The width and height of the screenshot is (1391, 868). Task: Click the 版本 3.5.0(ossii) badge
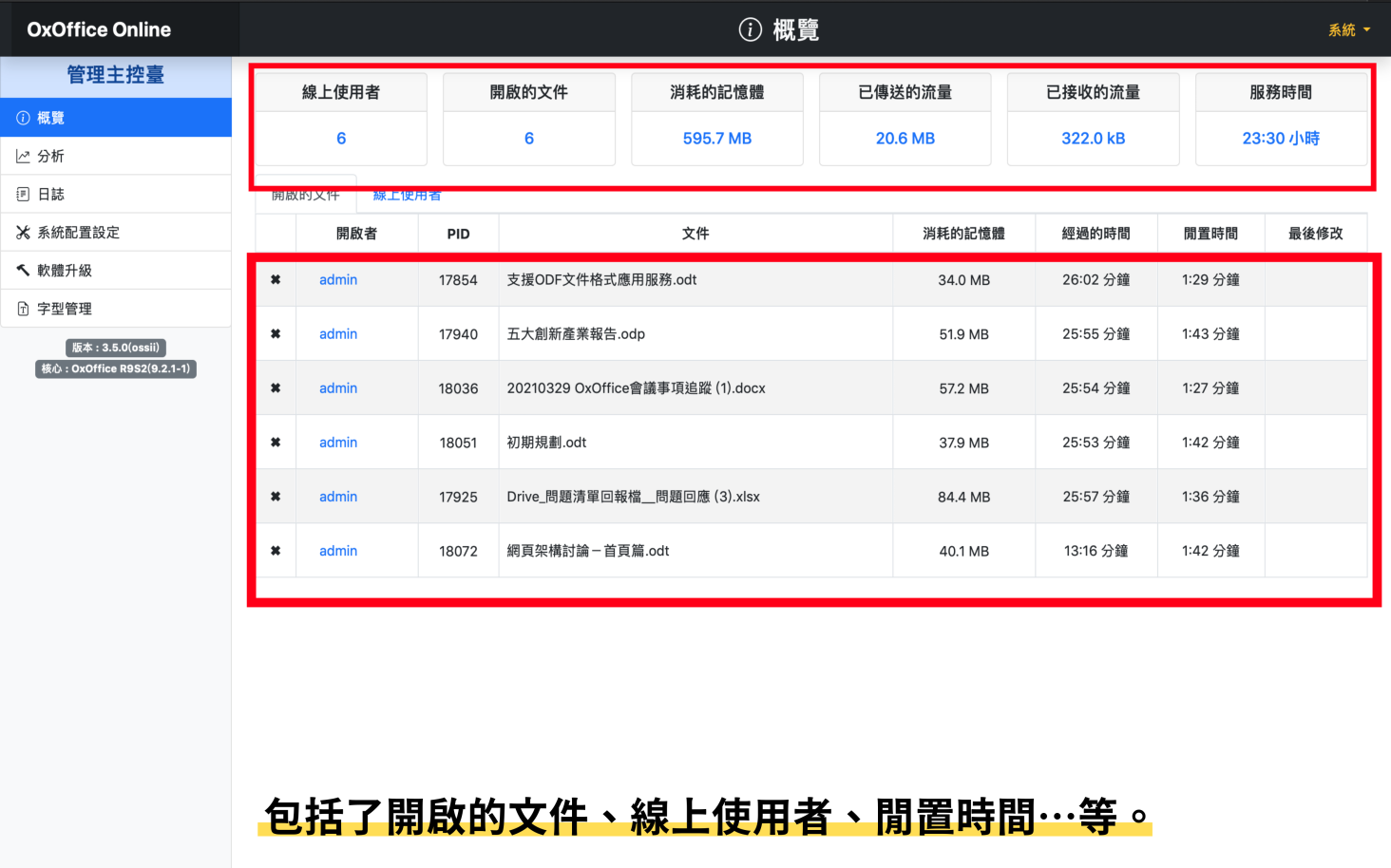116,348
